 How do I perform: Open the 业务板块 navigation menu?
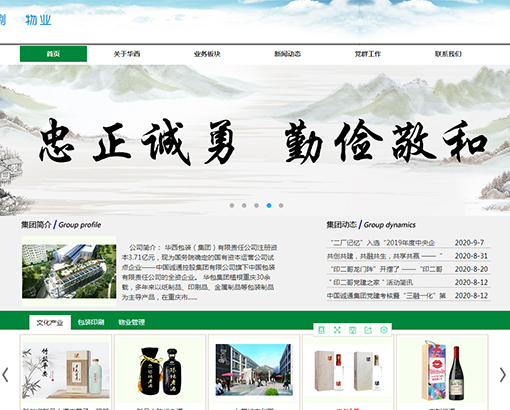(x=207, y=54)
